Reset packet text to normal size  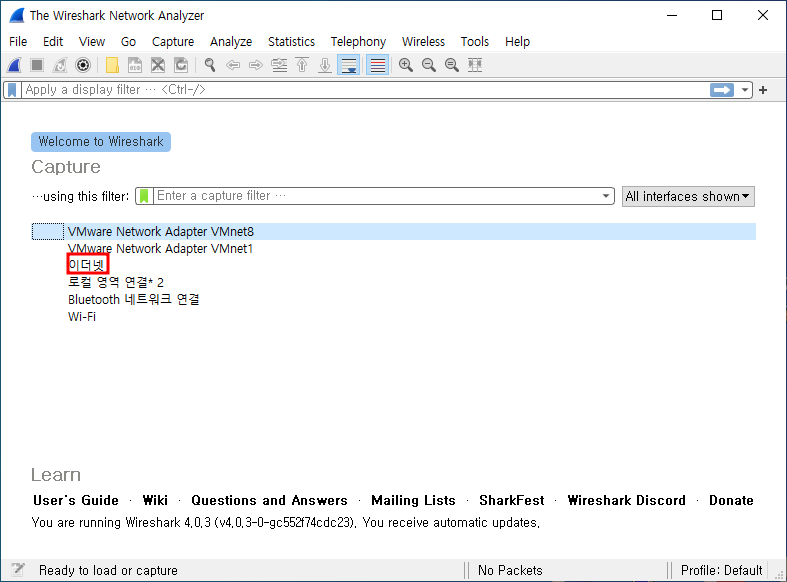pyautogui.click(x=452, y=65)
